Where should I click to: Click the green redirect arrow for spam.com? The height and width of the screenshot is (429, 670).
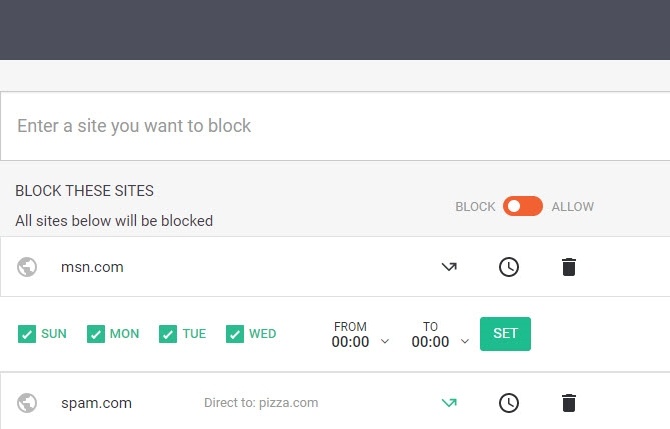[x=449, y=403]
